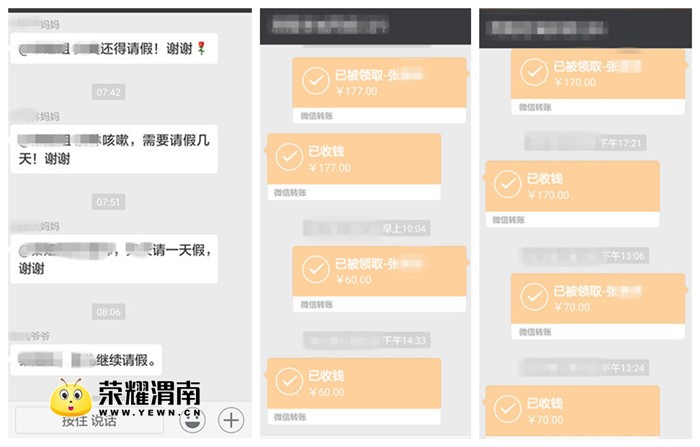Tap the hold-to-talk voice input bar
700x447 pixels.
pyautogui.click(x=89, y=420)
